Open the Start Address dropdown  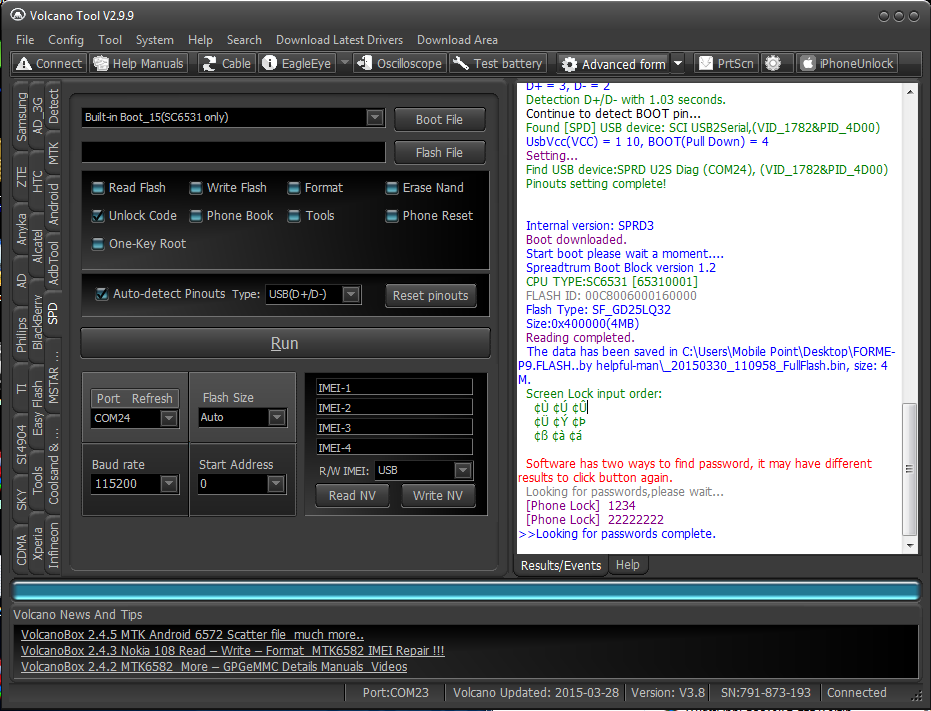pyautogui.click(x=276, y=484)
